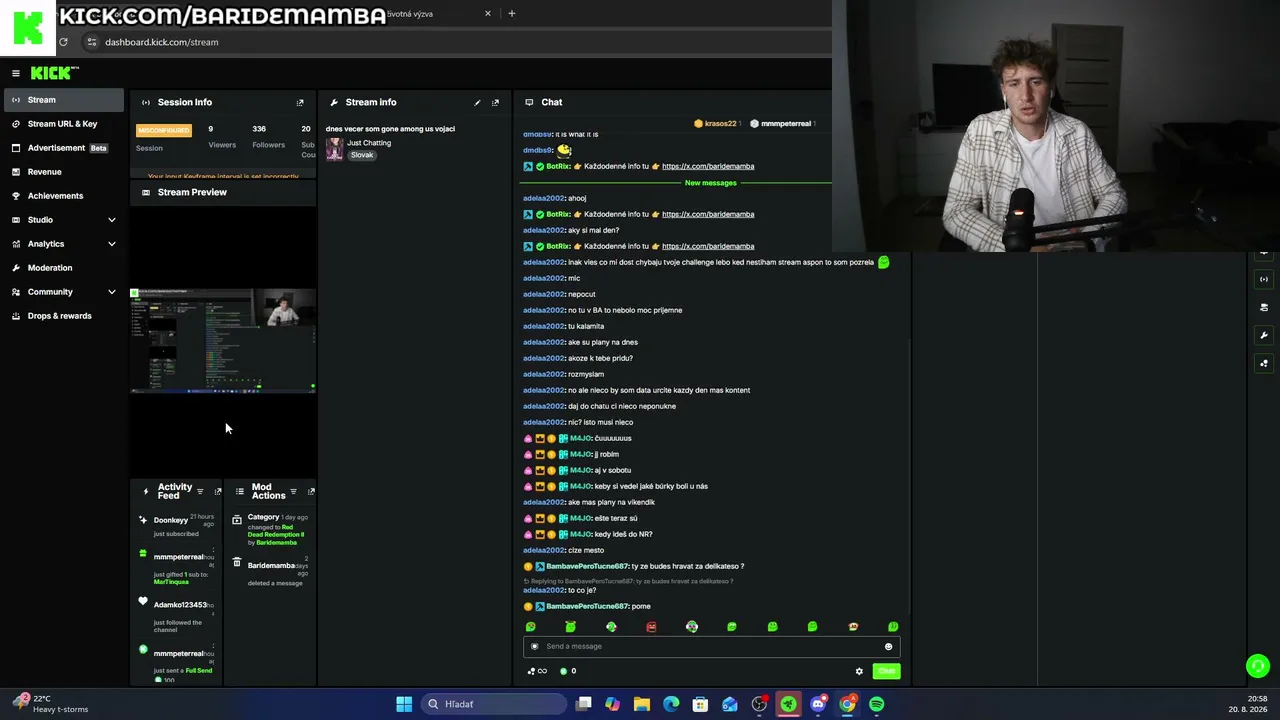The width and height of the screenshot is (1280, 720).
Task: Pop out the Stream info panel
Action: click(x=495, y=102)
